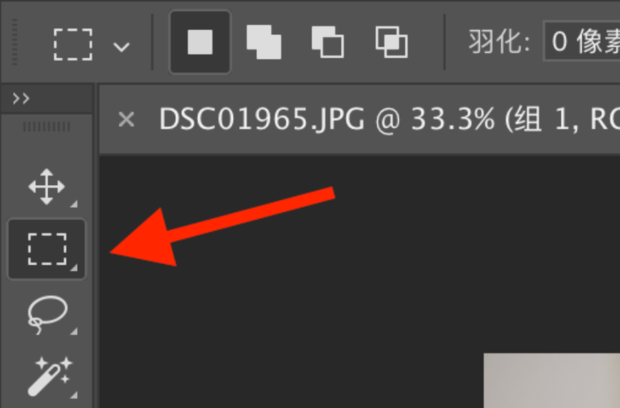Viewport: 620px width, 408px height.
Task: Open the tool preset picker chevron
Action: 121,47
